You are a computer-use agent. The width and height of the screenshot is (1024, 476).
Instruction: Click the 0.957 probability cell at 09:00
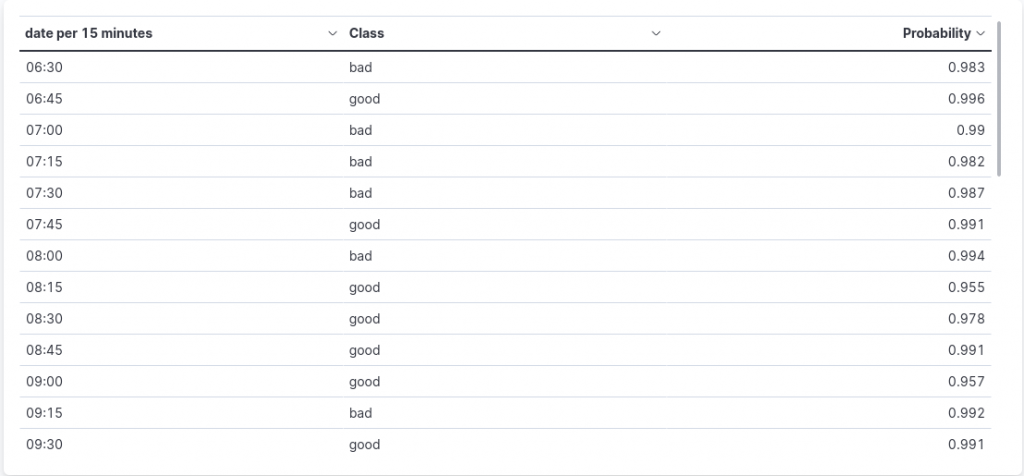[829, 381]
